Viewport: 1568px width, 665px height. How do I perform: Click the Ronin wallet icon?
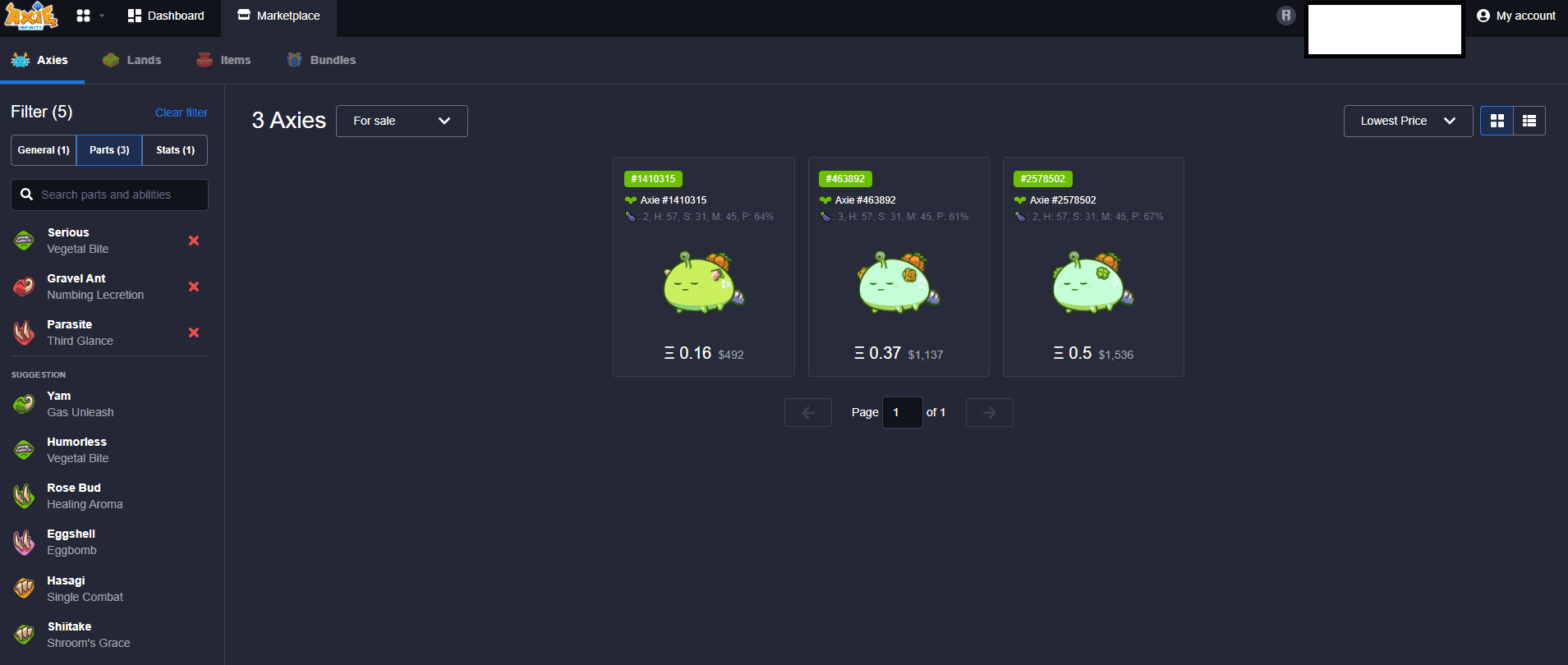[1286, 16]
